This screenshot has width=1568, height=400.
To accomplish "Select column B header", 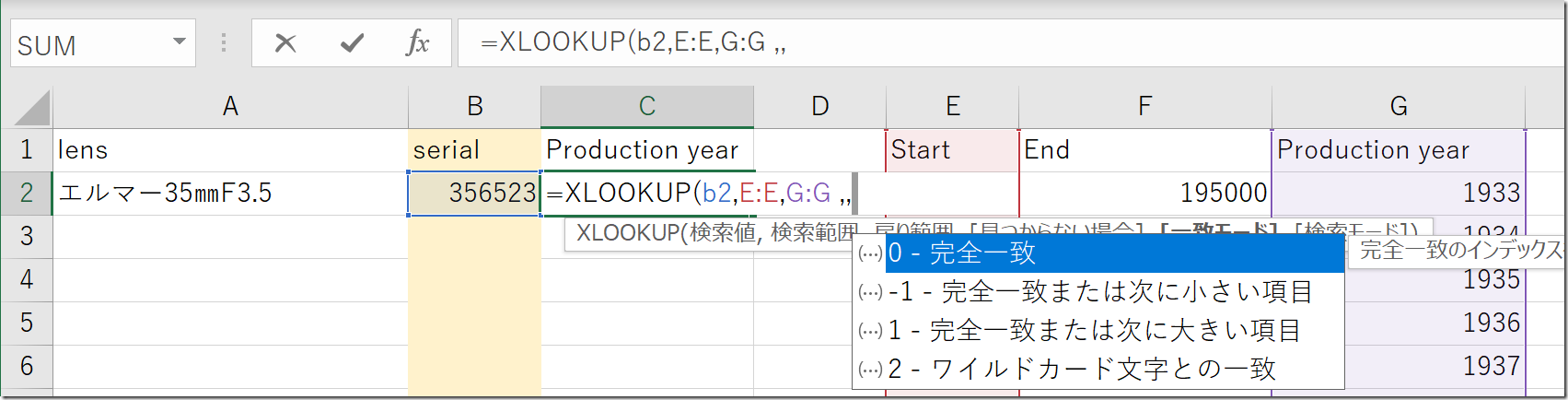I will click(x=475, y=107).
